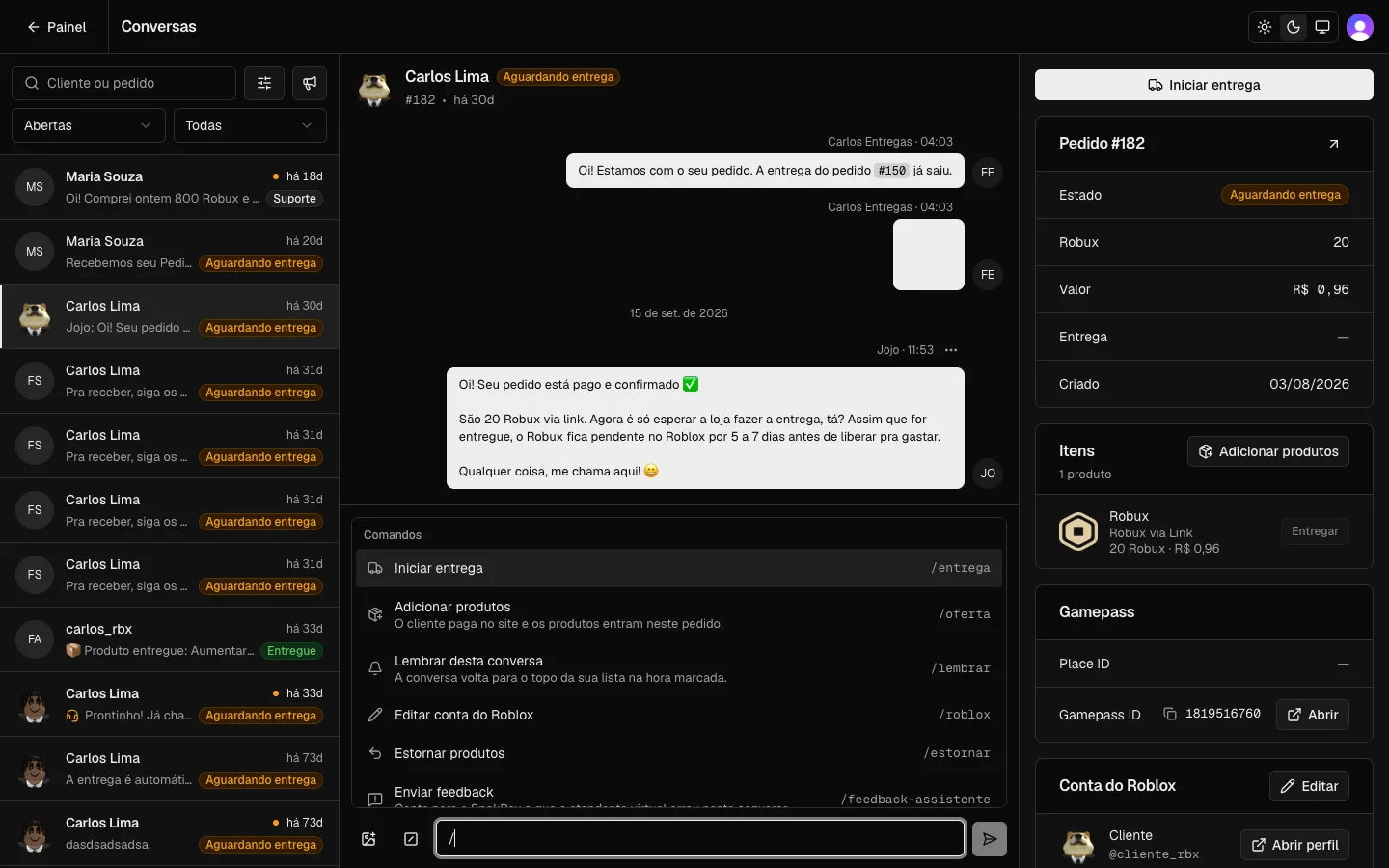
Task: Copy Gamepass ID 1819516760
Action: pos(1170,714)
